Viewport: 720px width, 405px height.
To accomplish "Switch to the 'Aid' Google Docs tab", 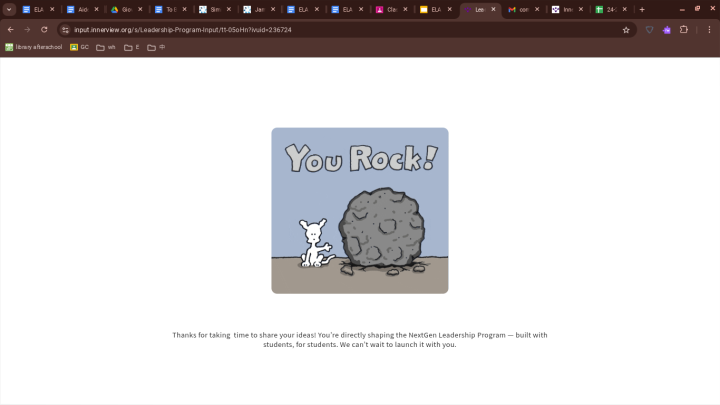I will (77, 9).
